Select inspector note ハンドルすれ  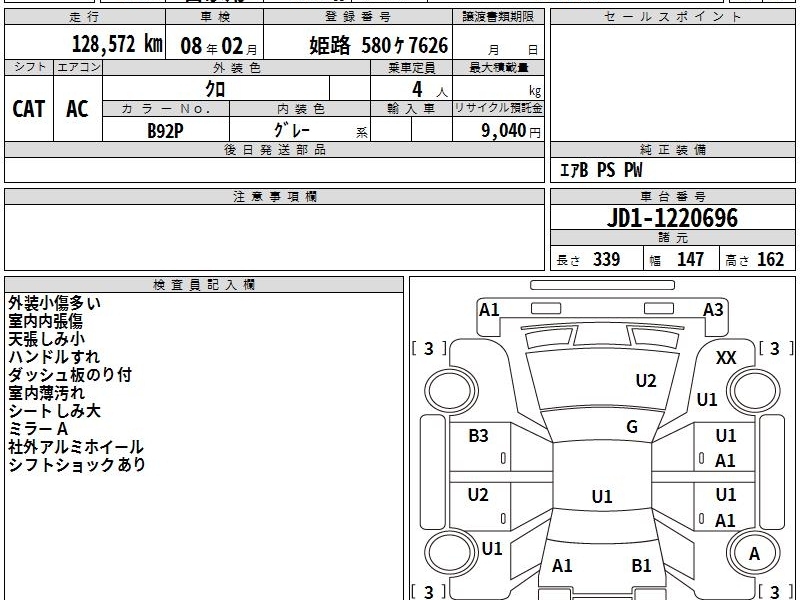tap(54, 357)
